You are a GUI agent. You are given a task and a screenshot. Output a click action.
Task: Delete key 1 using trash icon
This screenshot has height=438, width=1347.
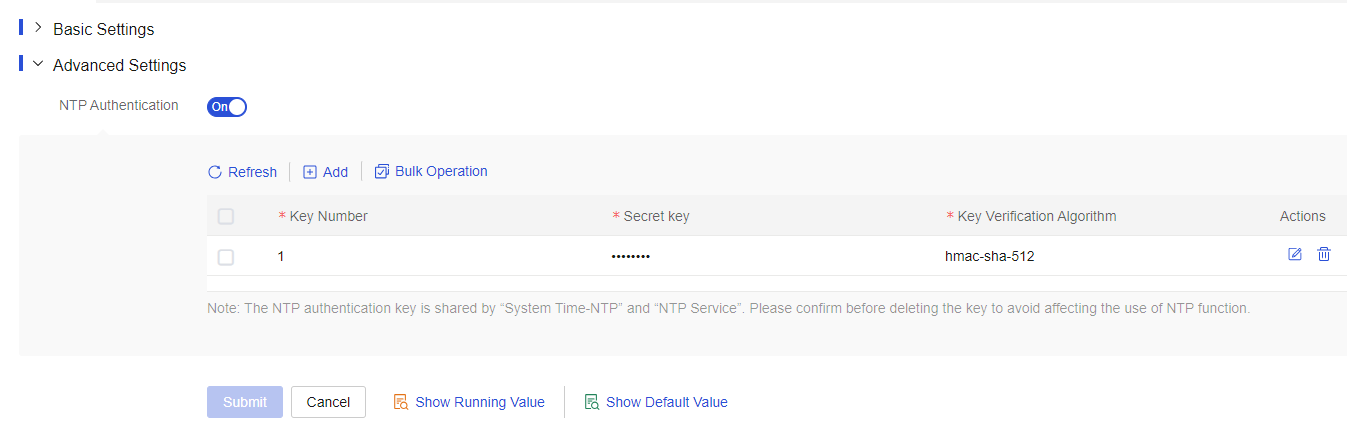(1324, 254)
